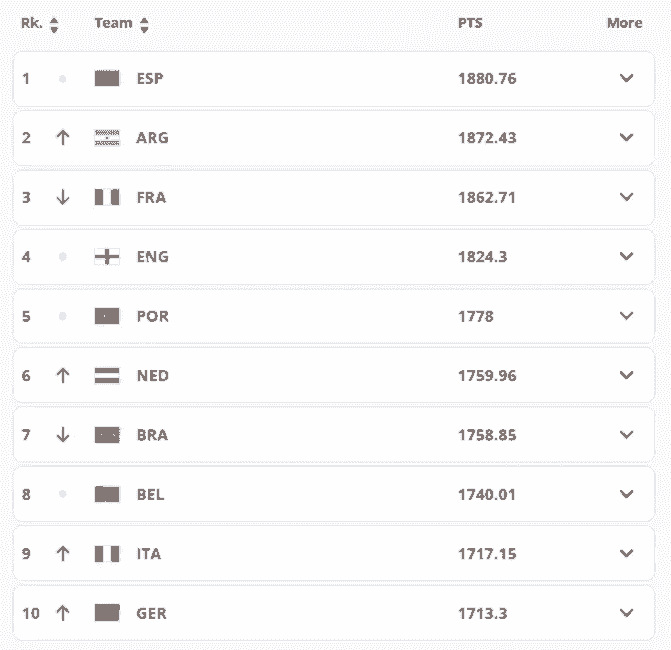
Task: Click the Spain flag icon
Action: point(107,78)
